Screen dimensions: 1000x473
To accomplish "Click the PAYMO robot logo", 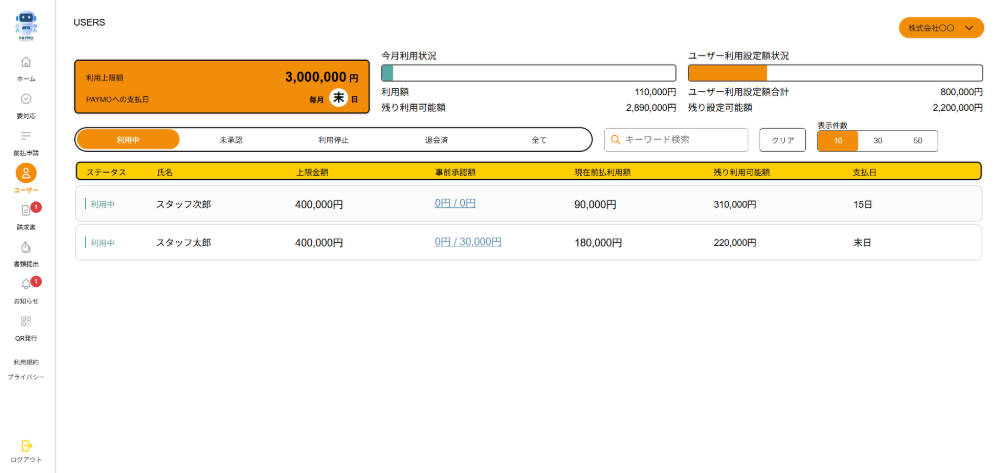I will [26, 25].
